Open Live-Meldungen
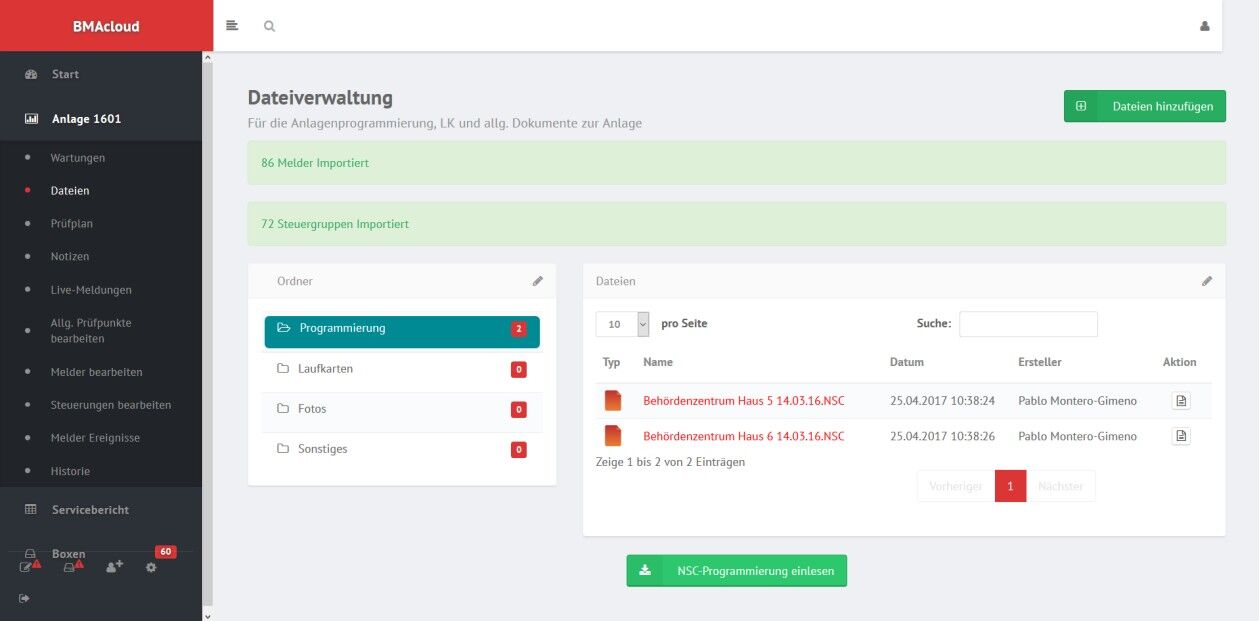 (91, 290)
